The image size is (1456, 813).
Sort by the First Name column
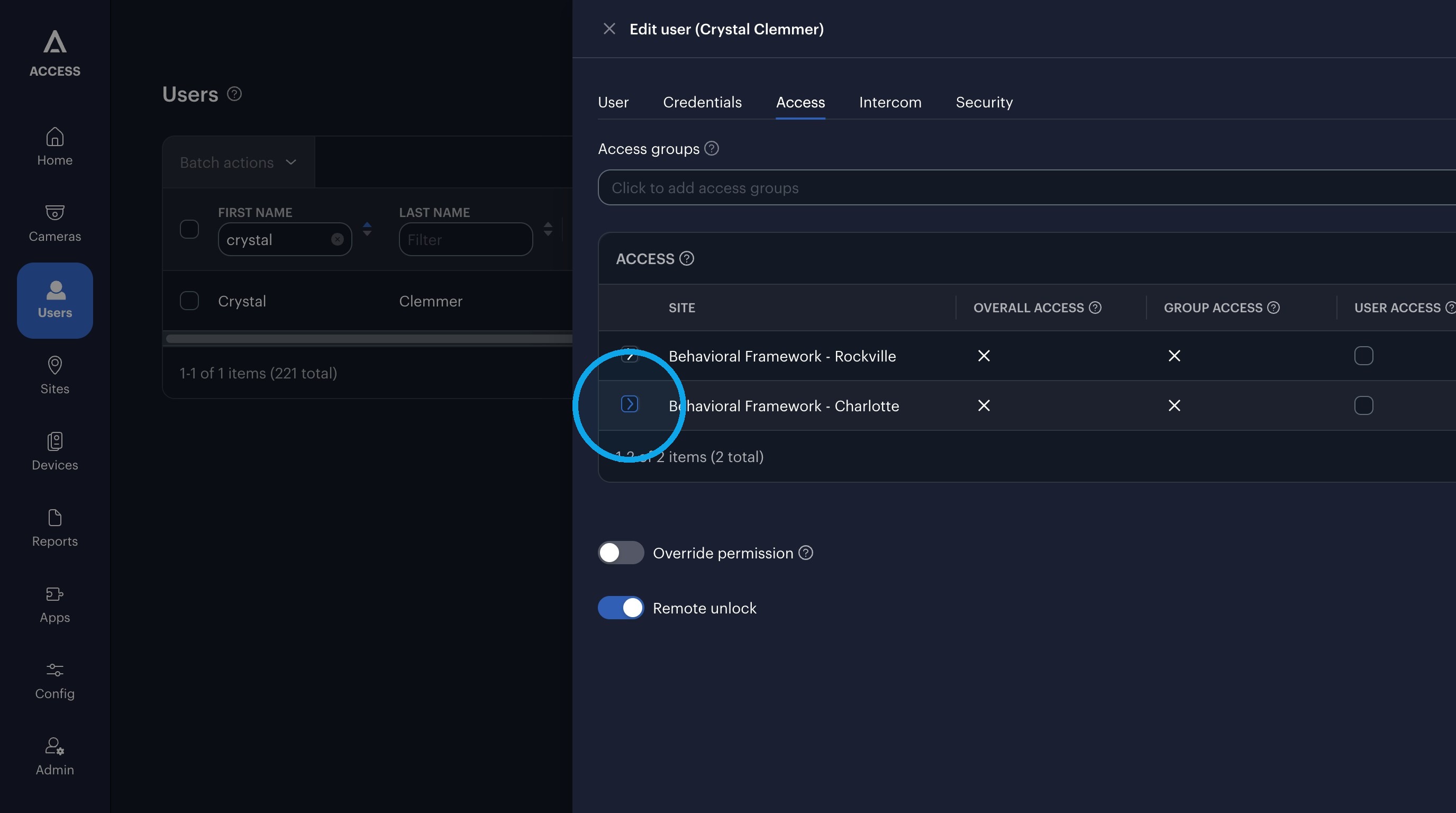pos(367,230)
